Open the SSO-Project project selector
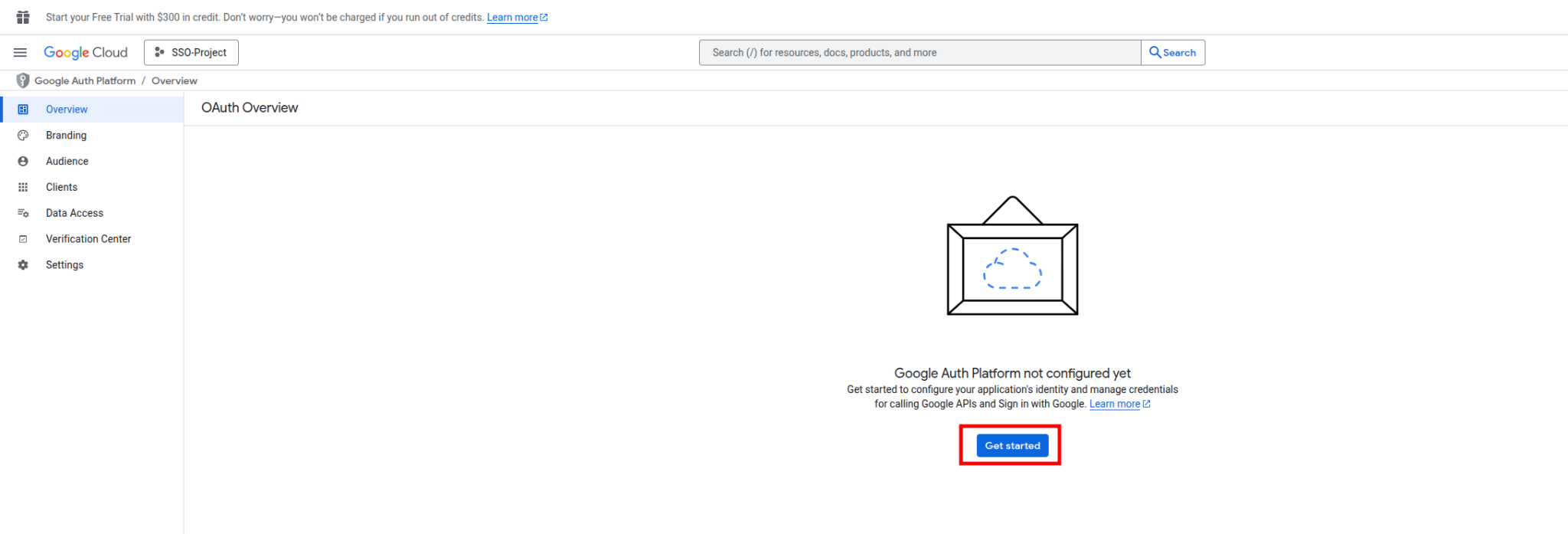1568x534 pixels. (x=191, y=52)
